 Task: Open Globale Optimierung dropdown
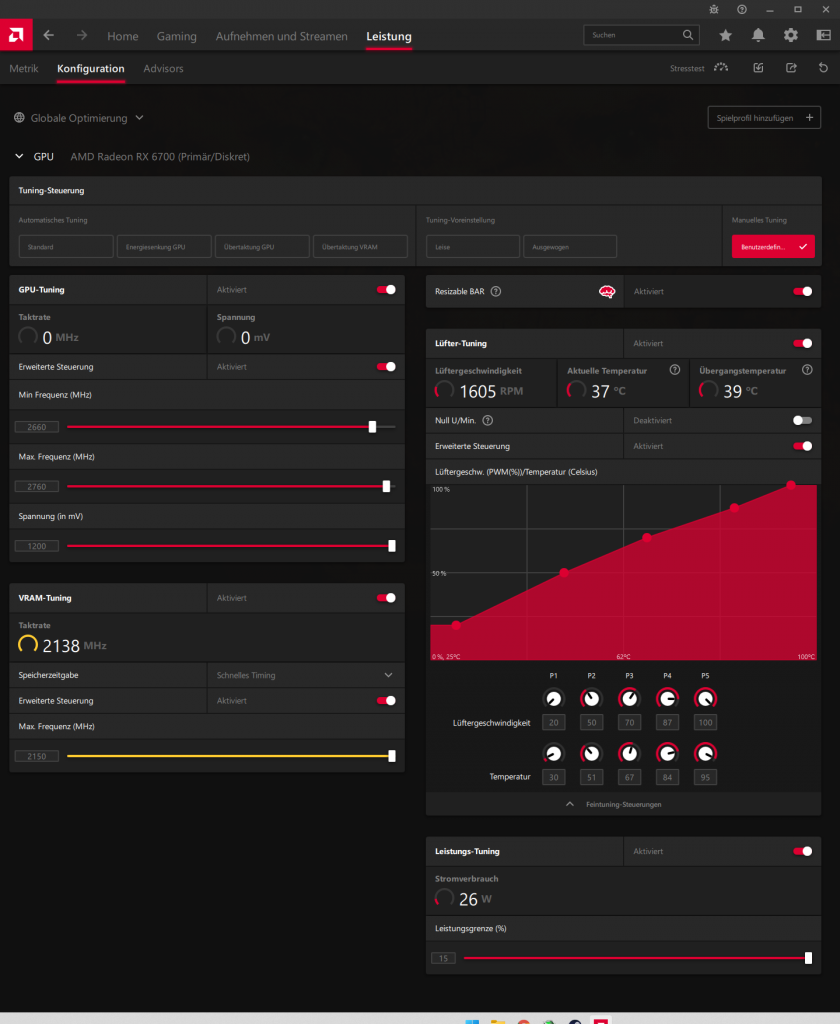tap(78, 118)
